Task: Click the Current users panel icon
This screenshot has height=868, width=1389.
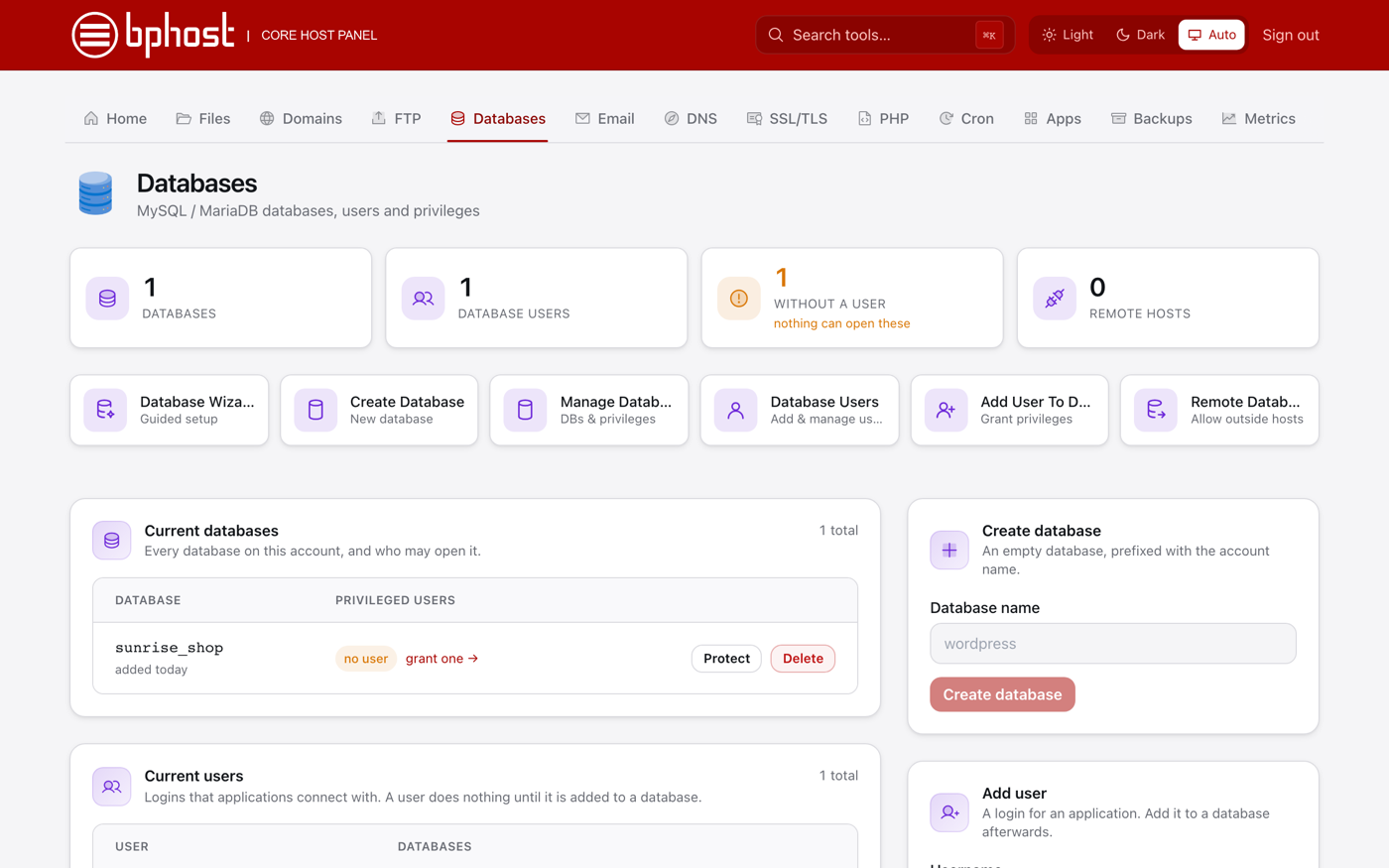Action: (112, 786)
